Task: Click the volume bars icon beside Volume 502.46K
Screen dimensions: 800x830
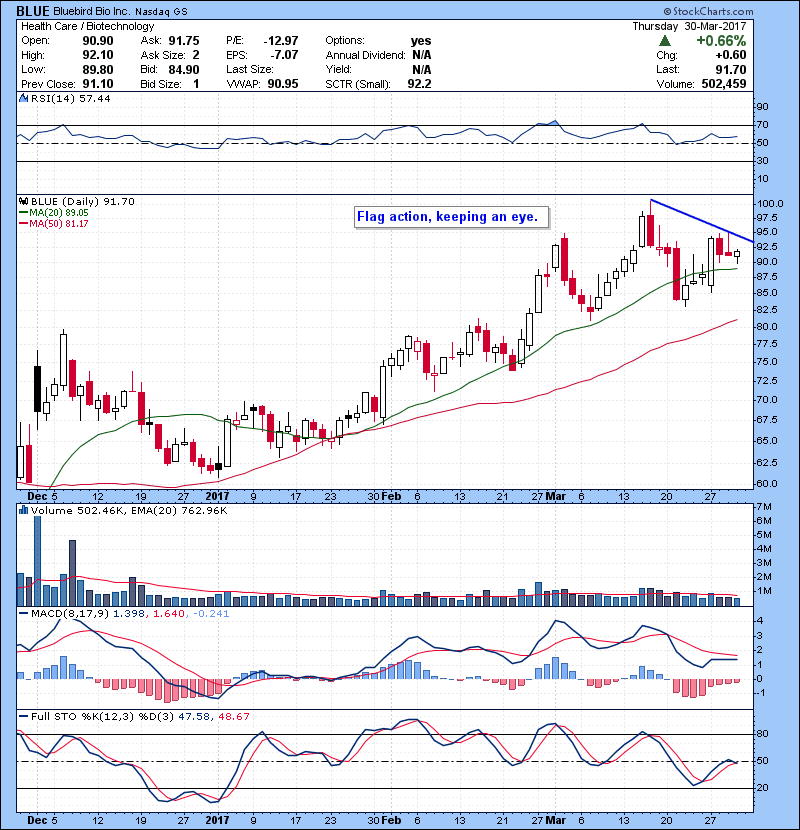Action: pyautogui.click(x=24, y=511)
